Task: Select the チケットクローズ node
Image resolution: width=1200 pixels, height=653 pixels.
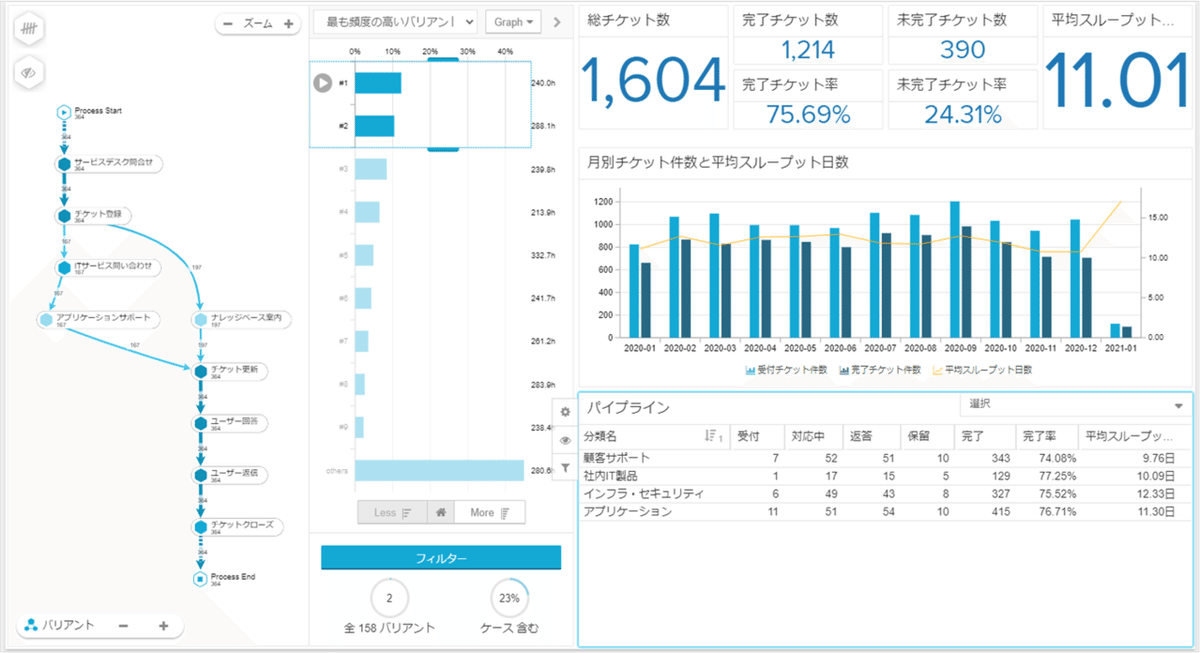Action: coord(239,526)
